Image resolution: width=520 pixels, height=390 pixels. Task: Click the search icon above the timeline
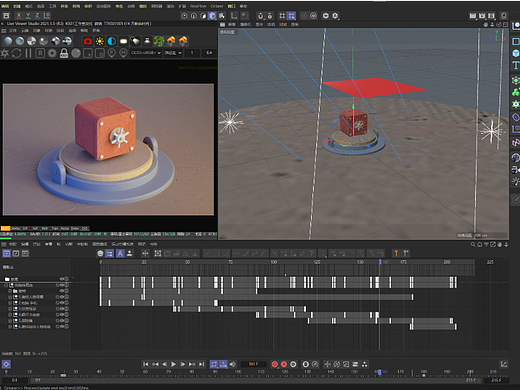[x=473, y=244]
